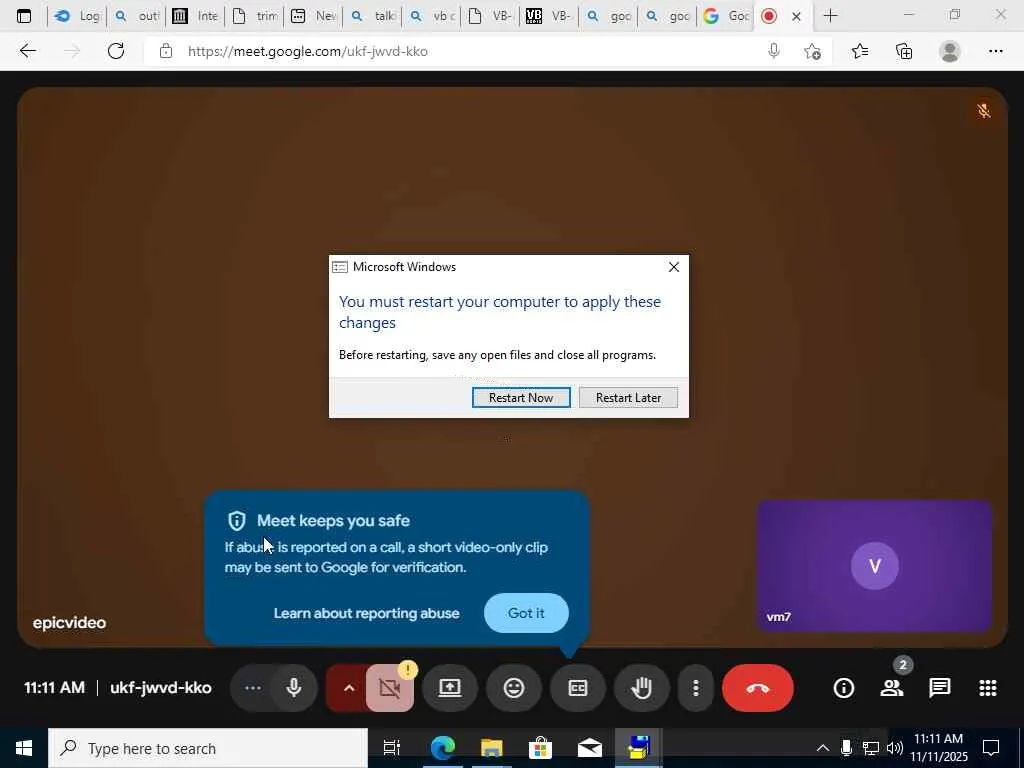Close the current Meet tab
This screenshot has height=768, width=1024.
click(x=796, y=16)
